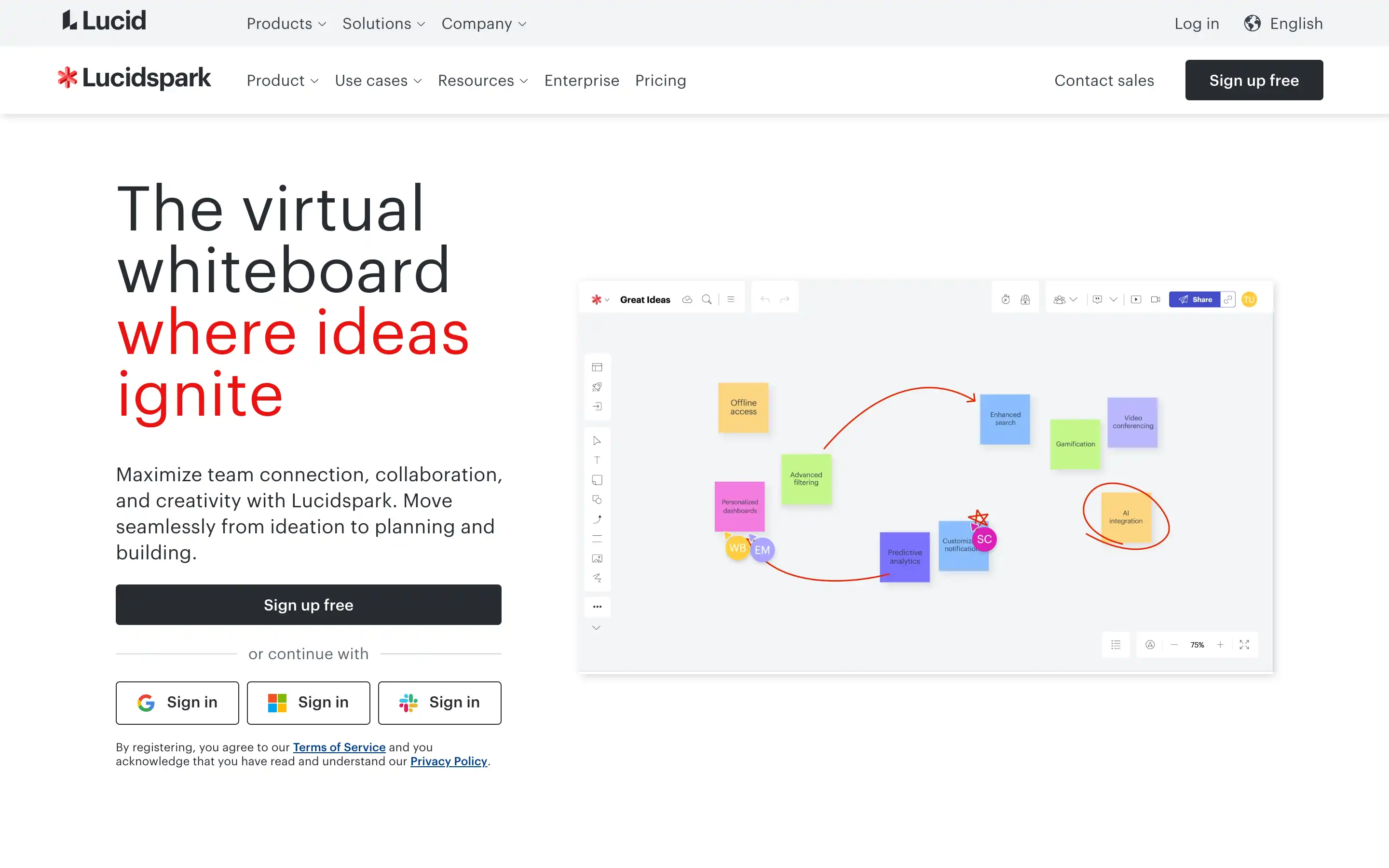Open the search icon in whiteboard toolbar
Screen dimensions: 1389x868
[707, 299]
